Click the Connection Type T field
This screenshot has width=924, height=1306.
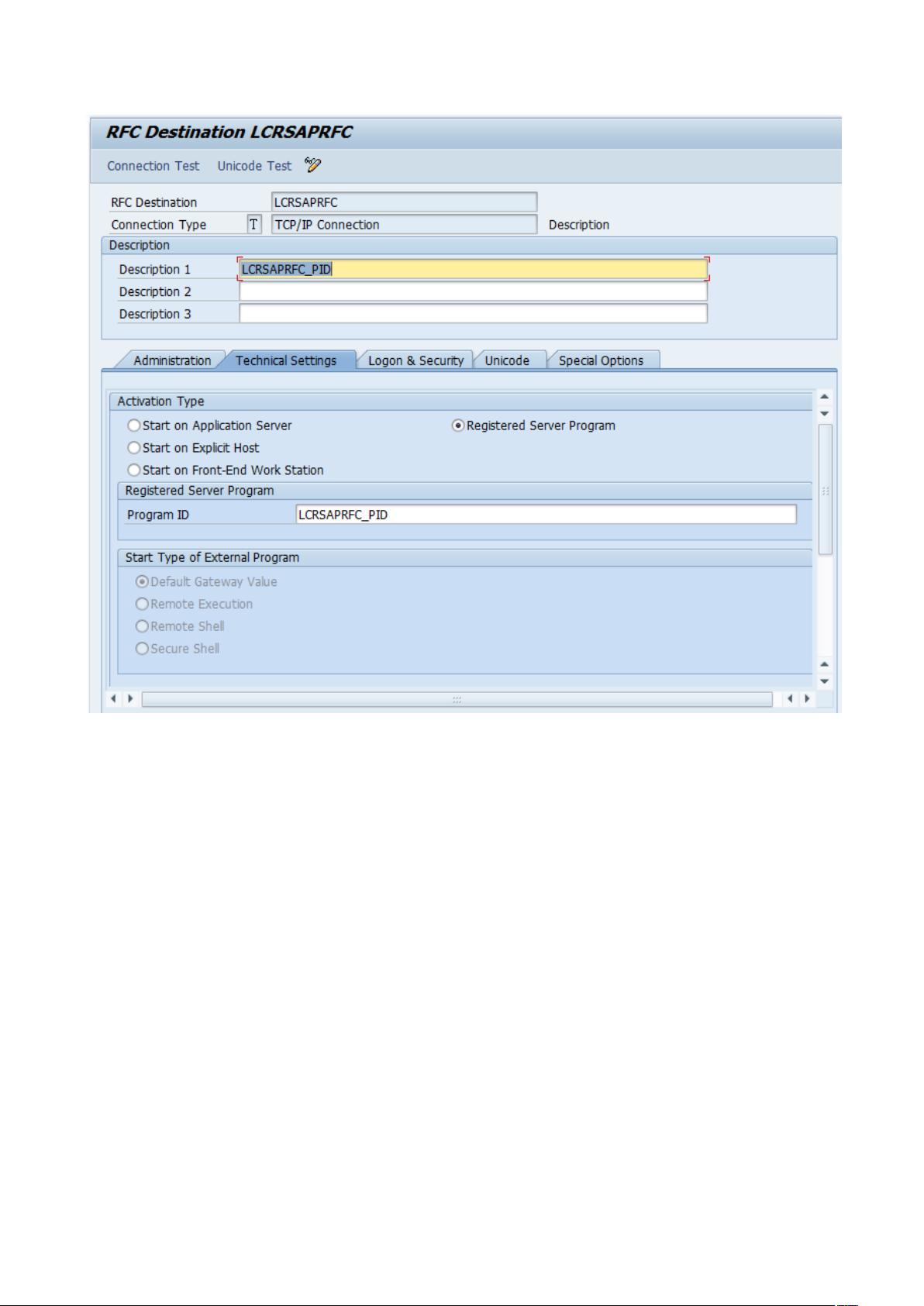pos(254,225)
